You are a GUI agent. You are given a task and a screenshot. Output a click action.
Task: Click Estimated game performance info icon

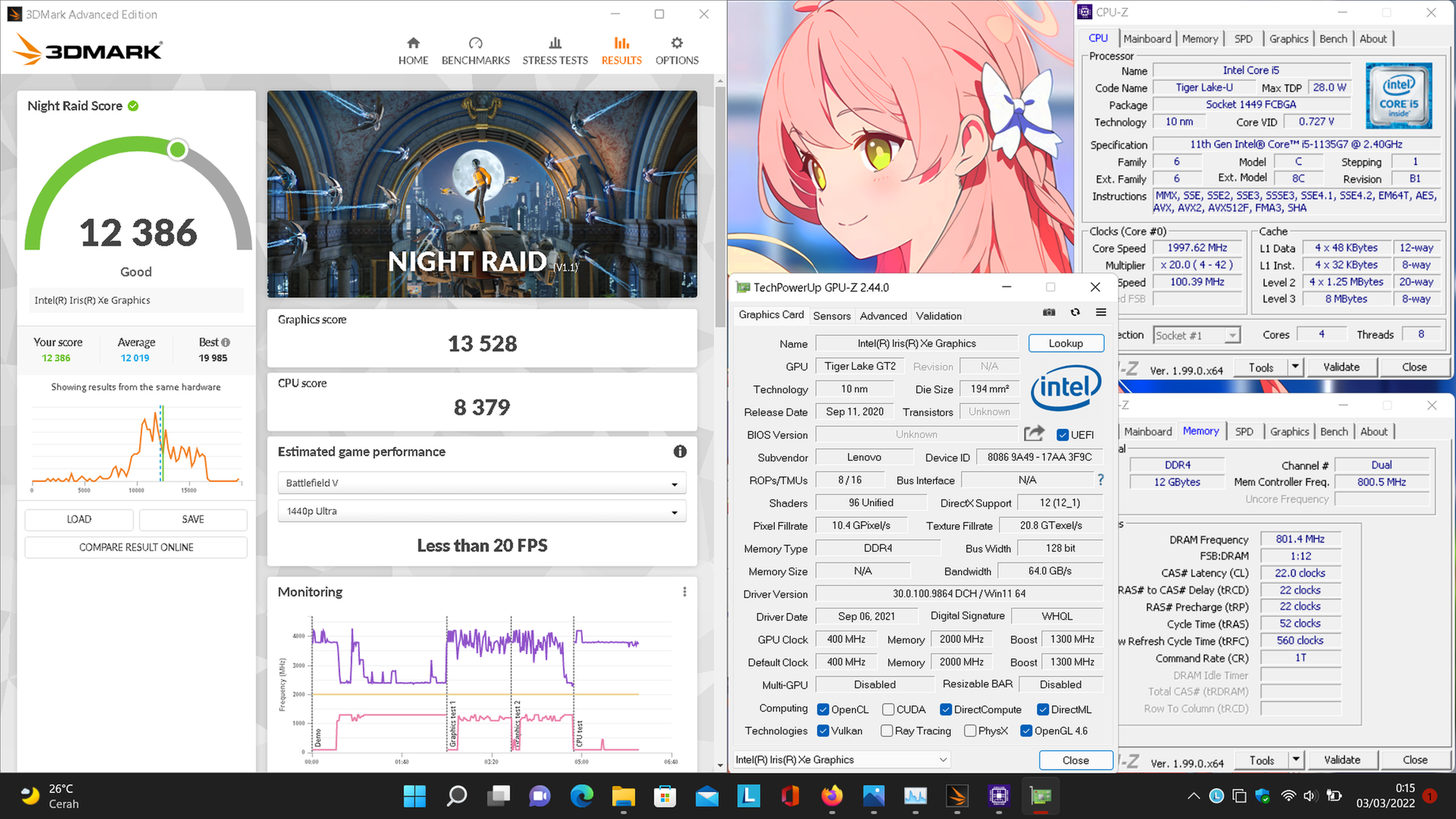coord(680,451)
